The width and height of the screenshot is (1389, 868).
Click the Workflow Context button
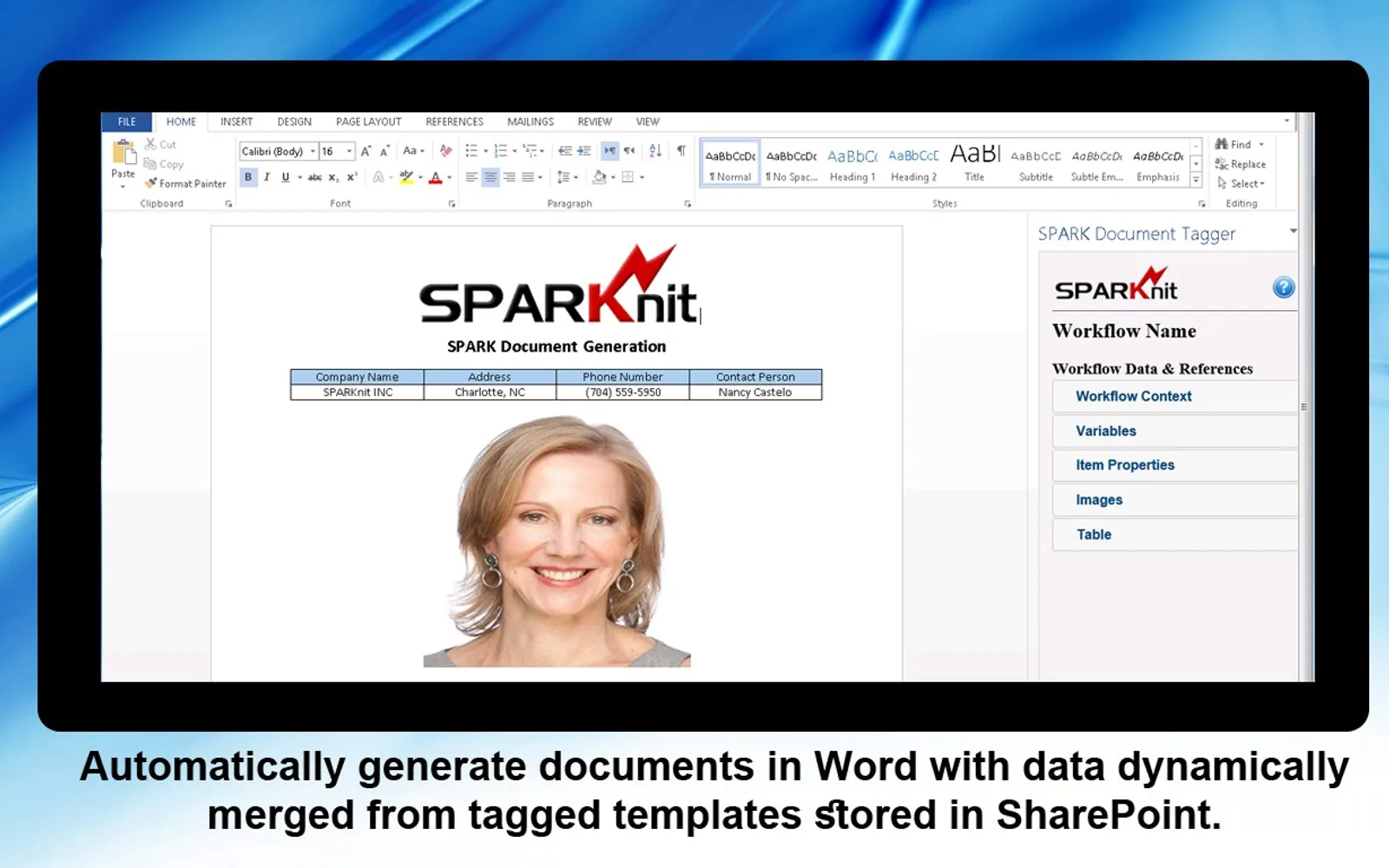point(1175,396)
